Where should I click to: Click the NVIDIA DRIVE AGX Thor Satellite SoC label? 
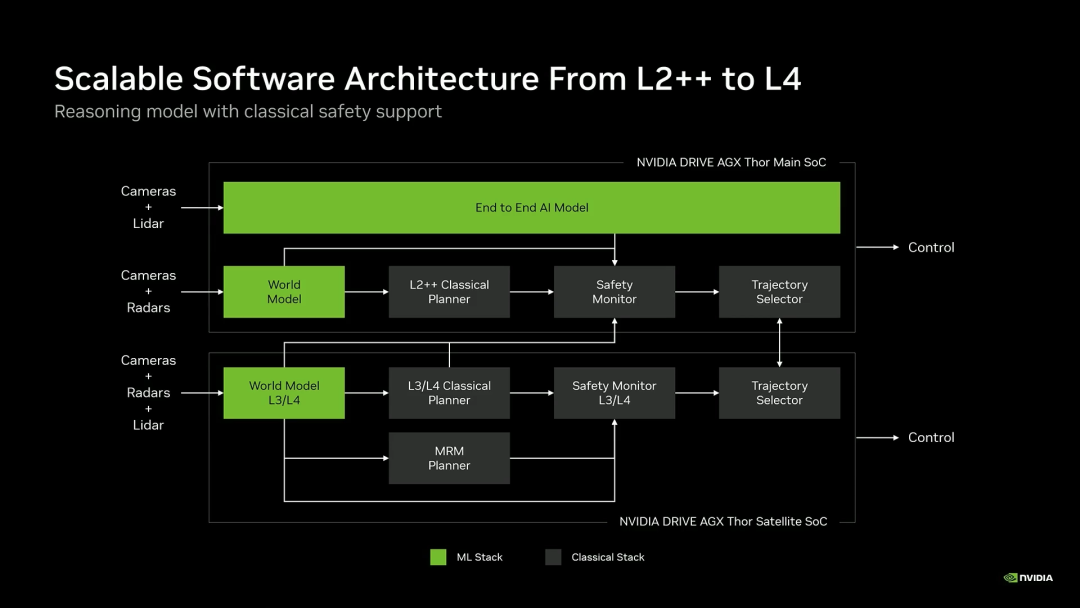coord(723,521)
